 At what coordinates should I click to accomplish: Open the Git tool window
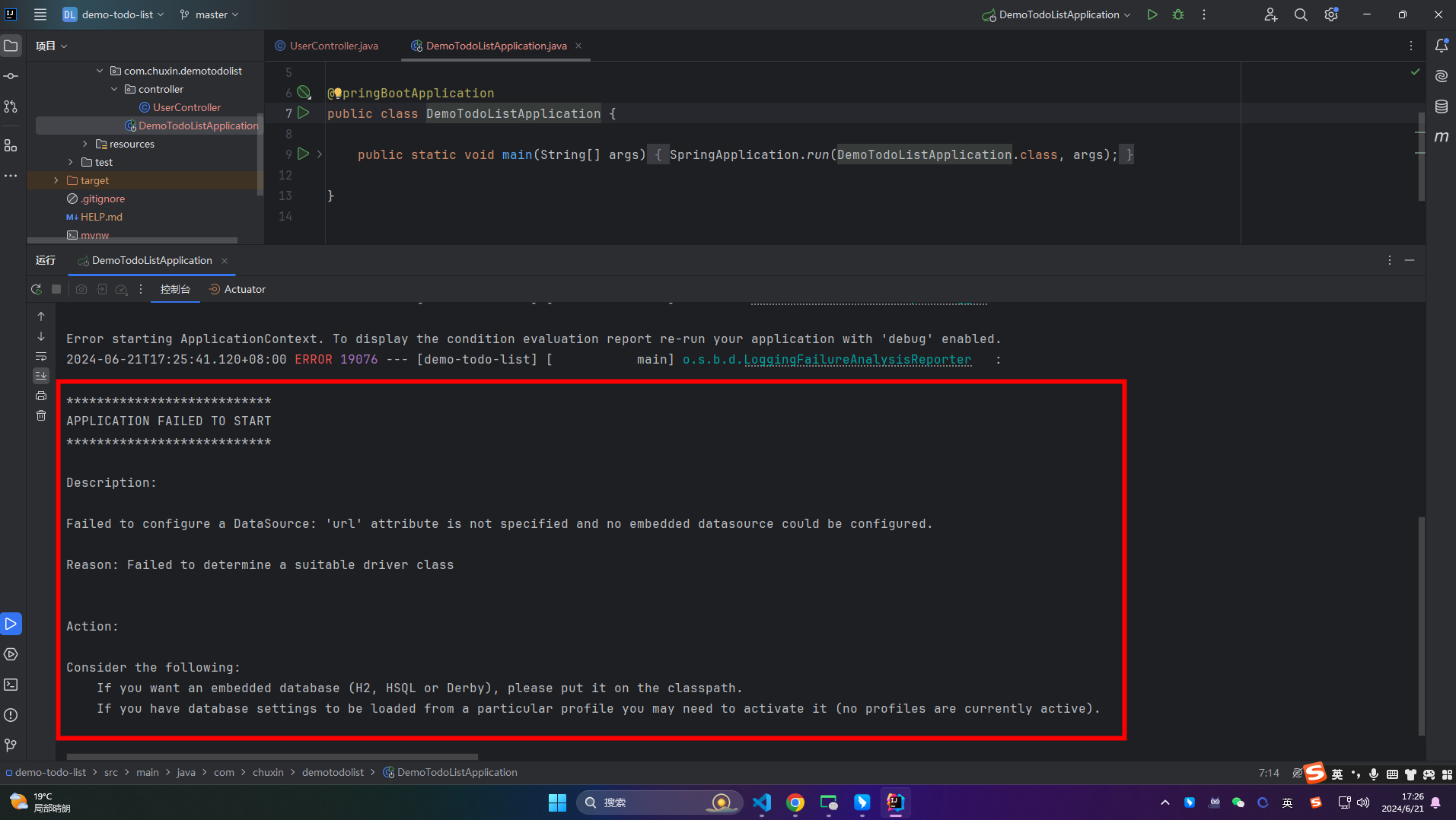click(11, 745)
